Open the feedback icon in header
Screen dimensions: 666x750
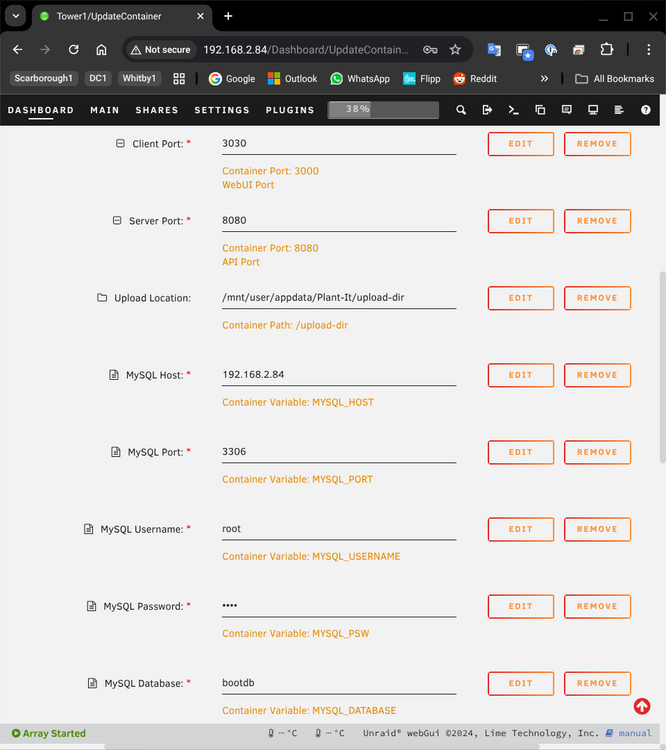point(566,110)
